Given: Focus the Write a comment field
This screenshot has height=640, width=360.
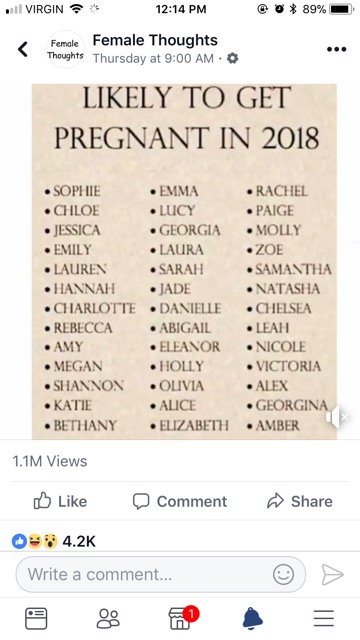Looking at the screenshot, I should click(160, 575).
